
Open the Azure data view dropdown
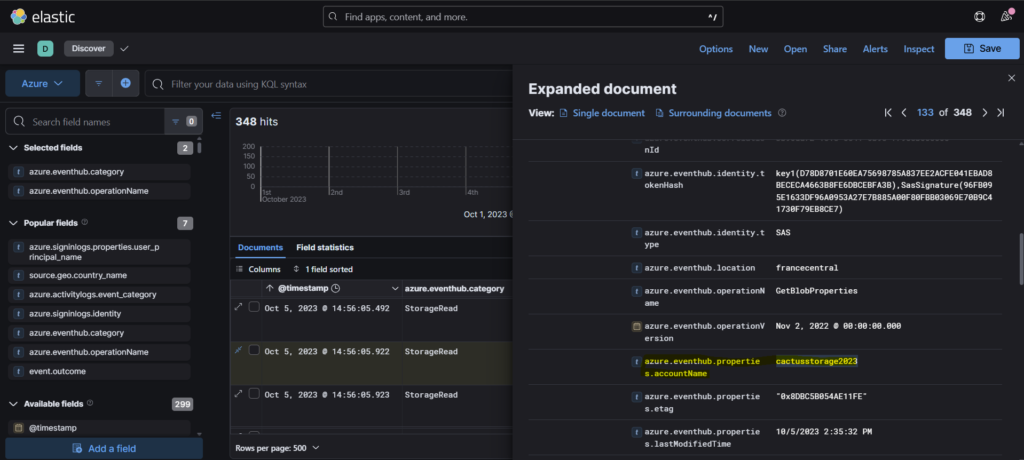43,84
